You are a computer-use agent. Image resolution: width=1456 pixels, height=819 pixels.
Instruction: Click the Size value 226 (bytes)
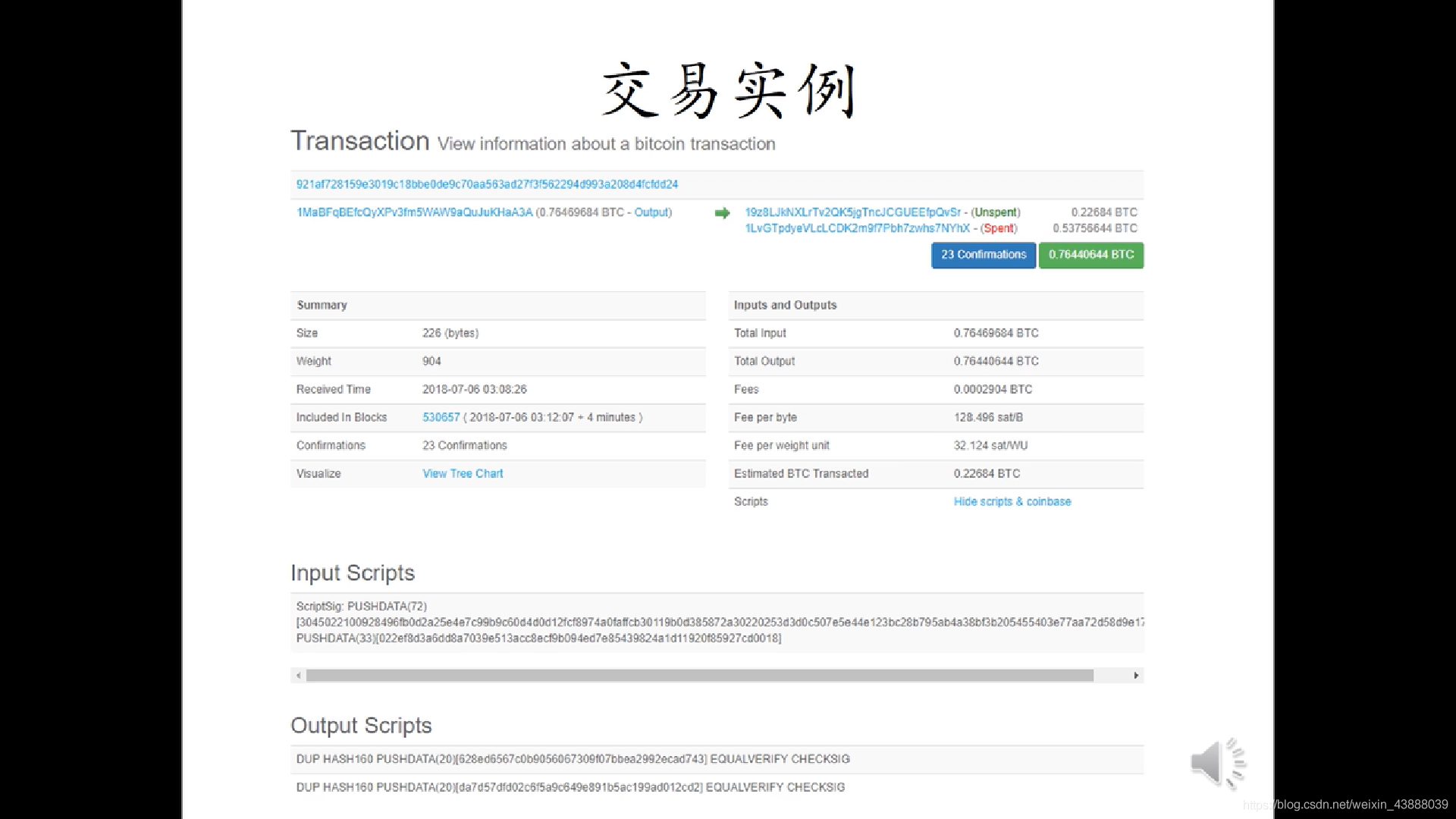click(x=450, y=333)
